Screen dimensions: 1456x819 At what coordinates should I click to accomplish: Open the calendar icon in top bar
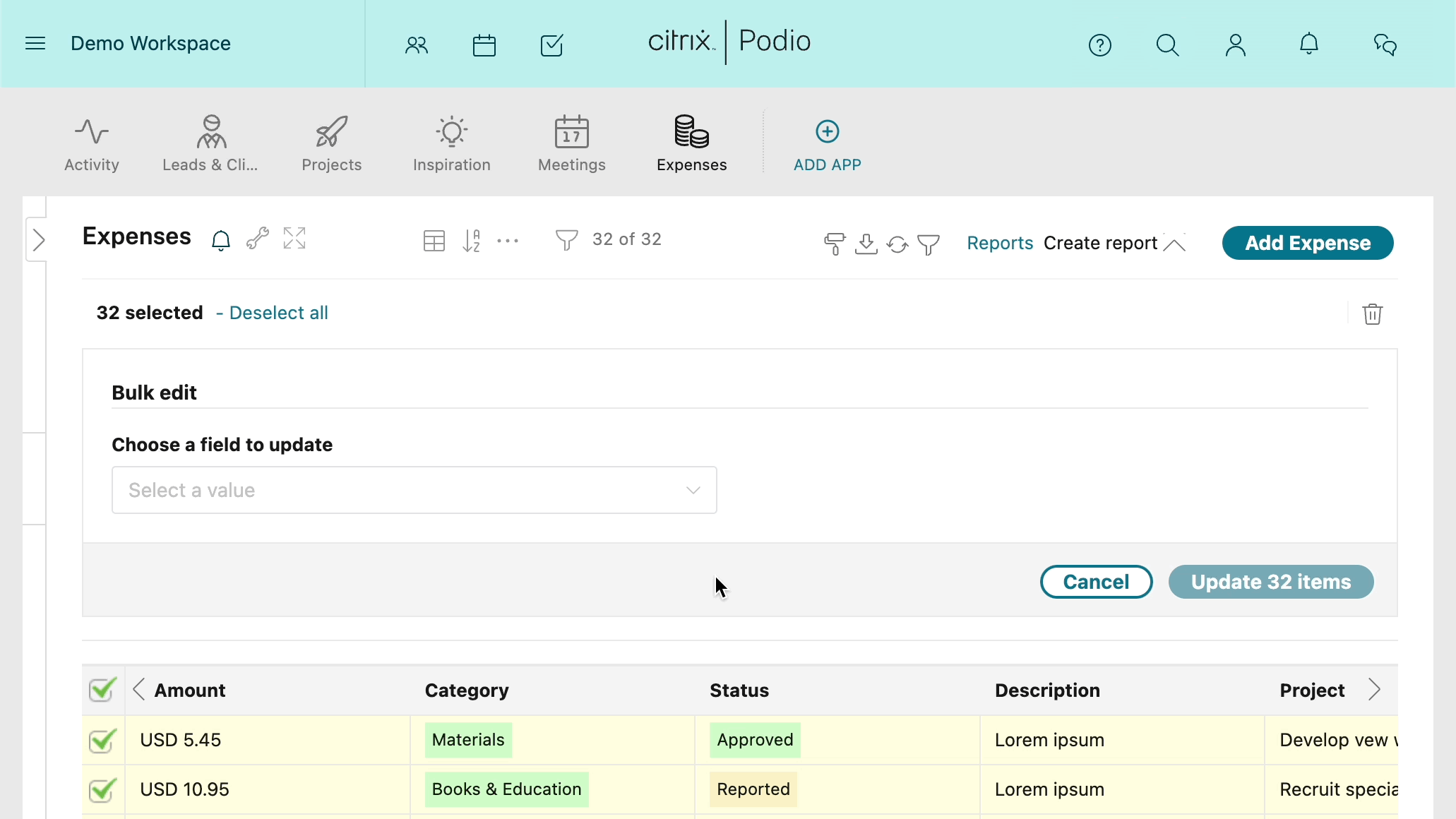point(484,45)
